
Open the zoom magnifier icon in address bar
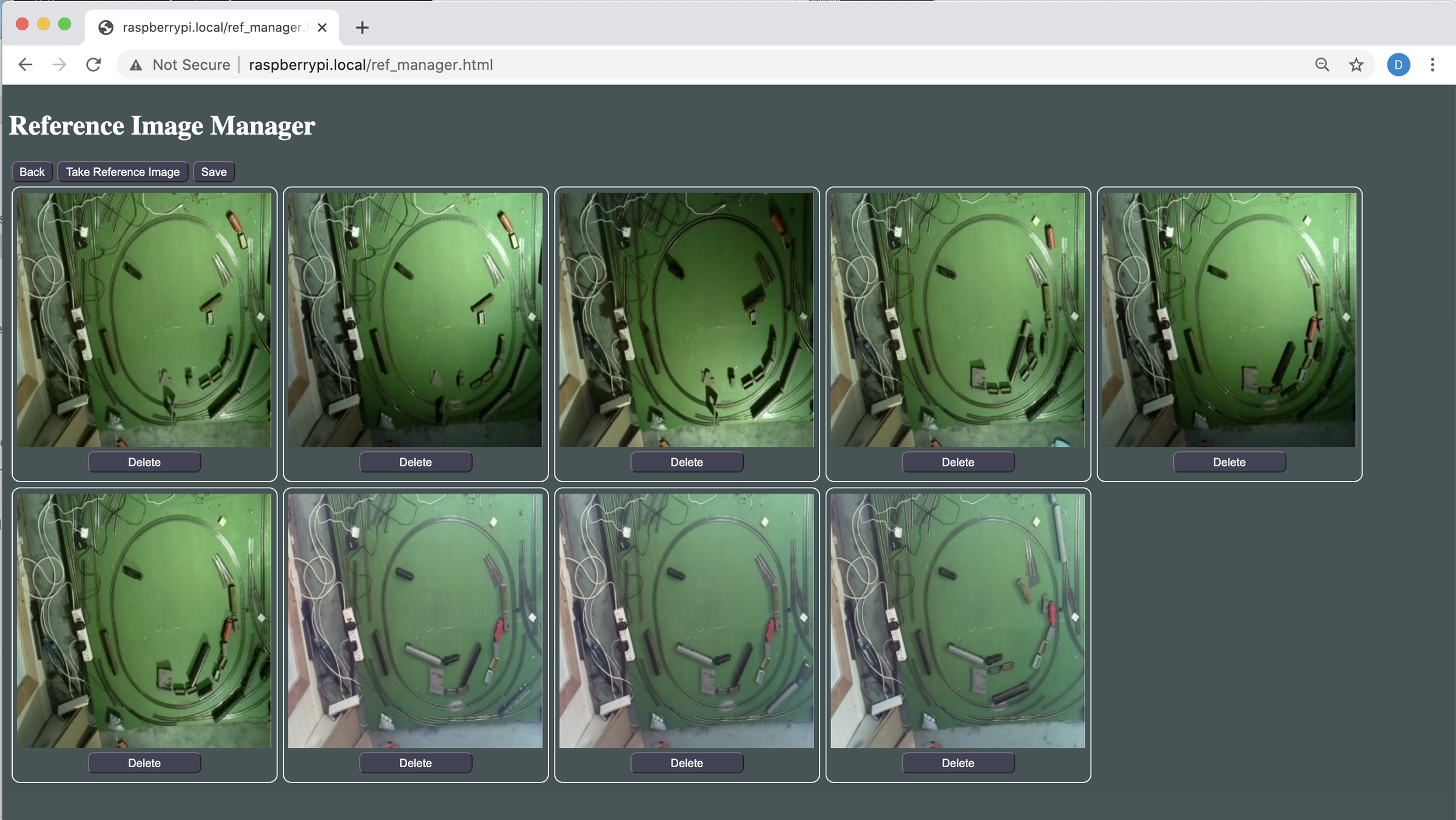[x=1322, y=65]
